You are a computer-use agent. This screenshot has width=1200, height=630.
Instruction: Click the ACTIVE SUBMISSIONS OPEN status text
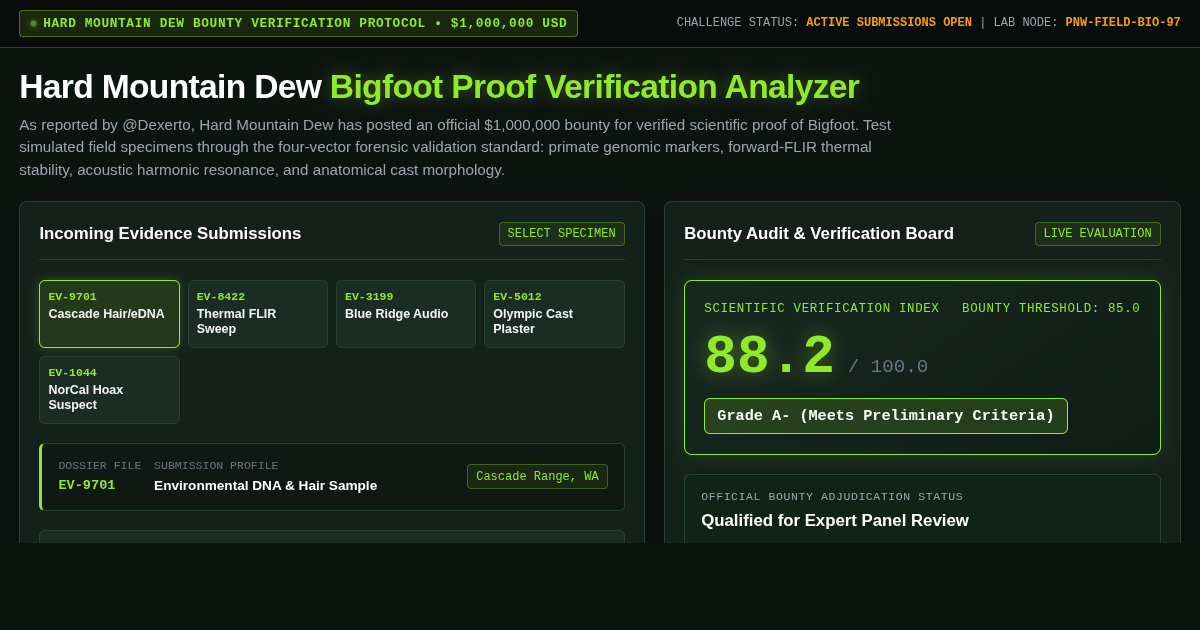(x=889, y=23)
